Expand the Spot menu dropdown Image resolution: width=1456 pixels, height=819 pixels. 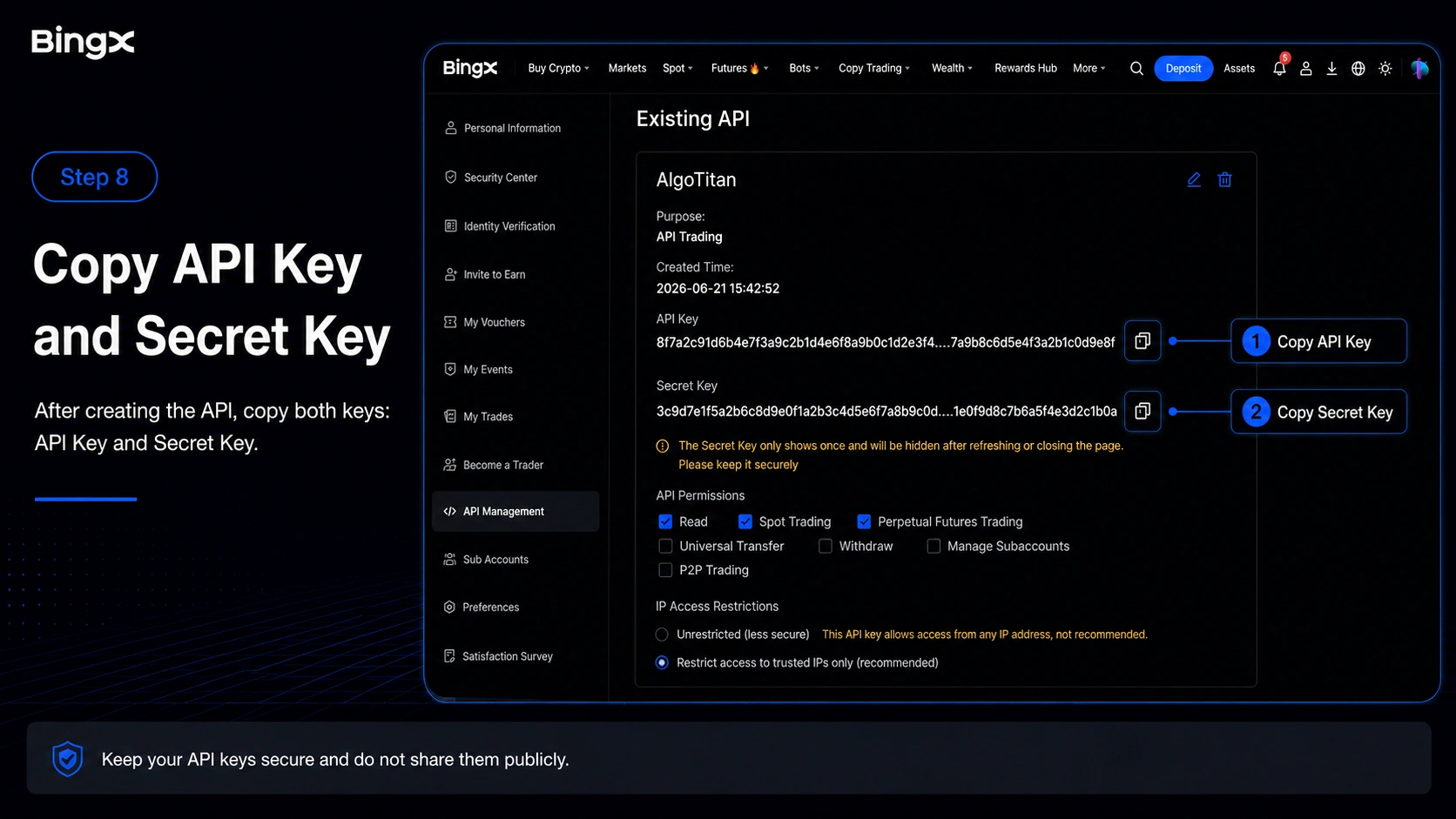pos(677,68)
